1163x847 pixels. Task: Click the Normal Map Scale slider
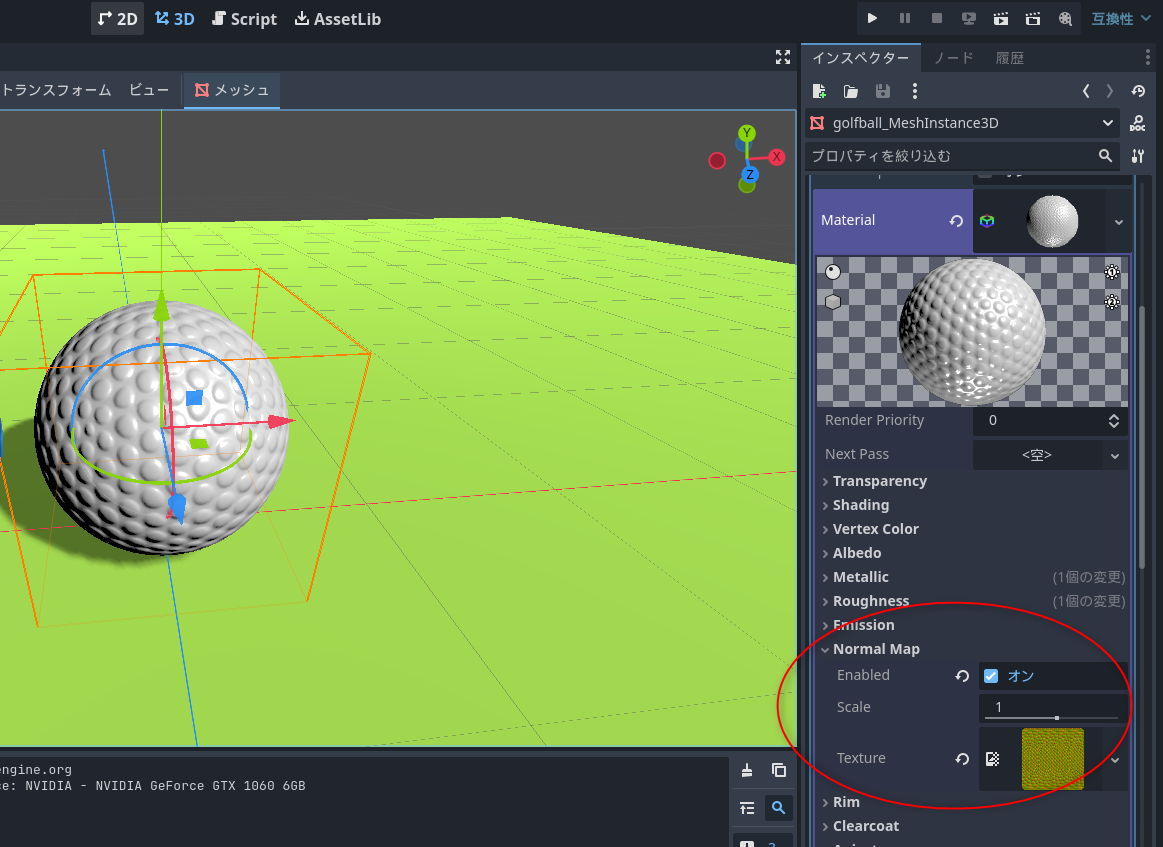point(1050,718)
